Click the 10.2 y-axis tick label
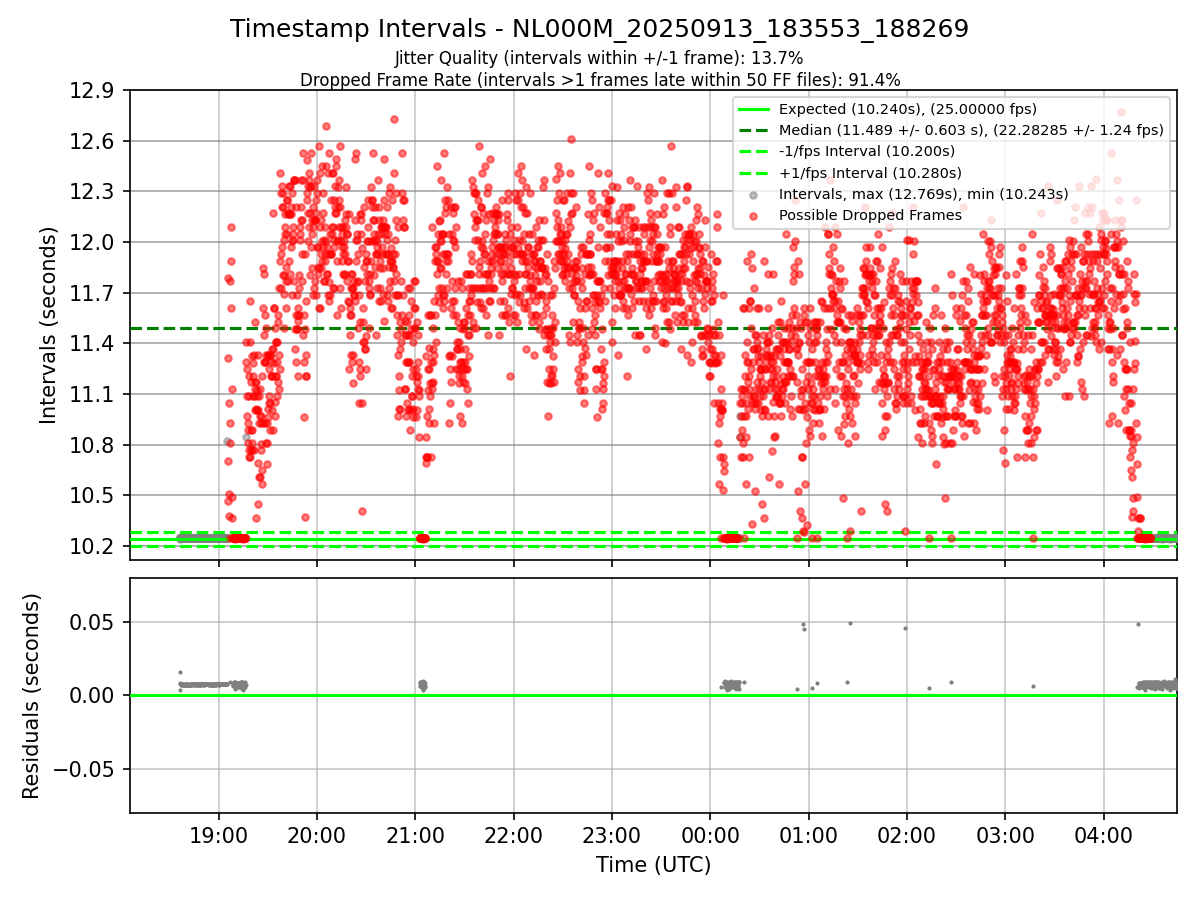 [x=91, y=547]
